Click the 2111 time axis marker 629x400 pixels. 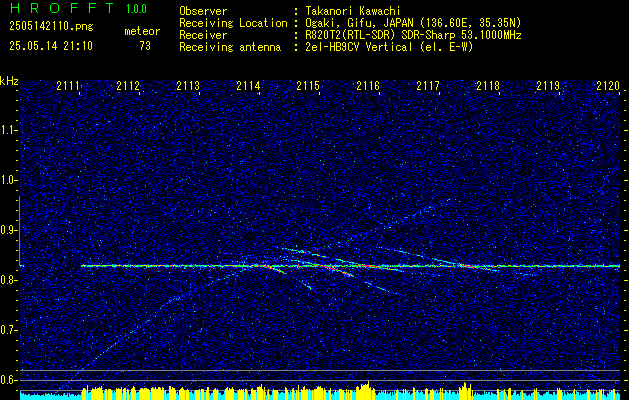[x=68, y=86]
